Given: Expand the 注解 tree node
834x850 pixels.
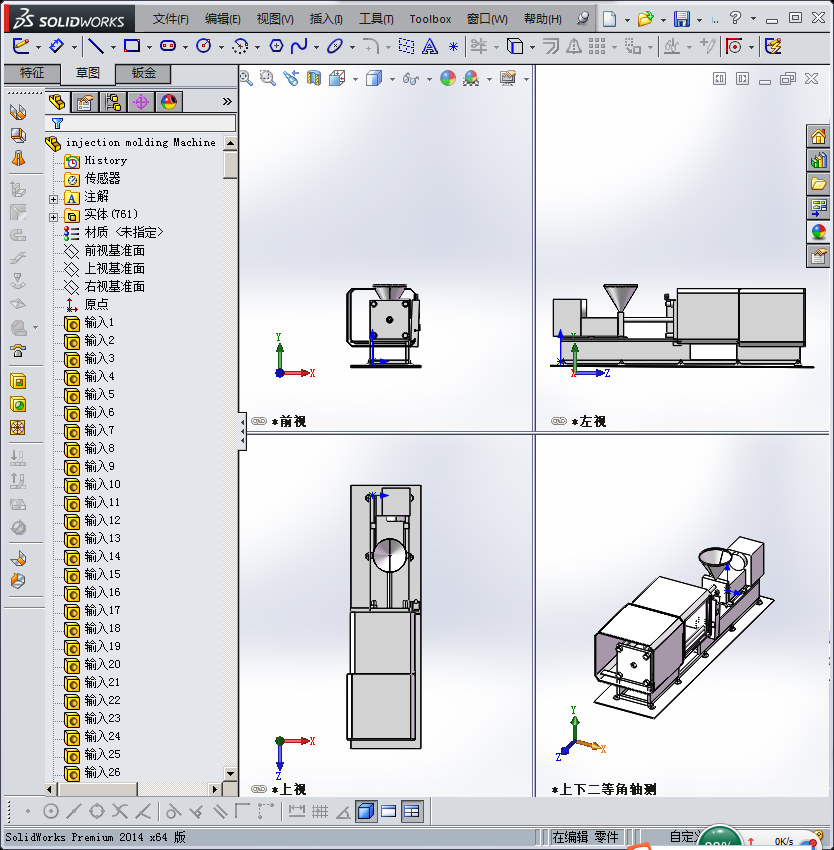Looking at the screenshot, I should click(53, 199).
